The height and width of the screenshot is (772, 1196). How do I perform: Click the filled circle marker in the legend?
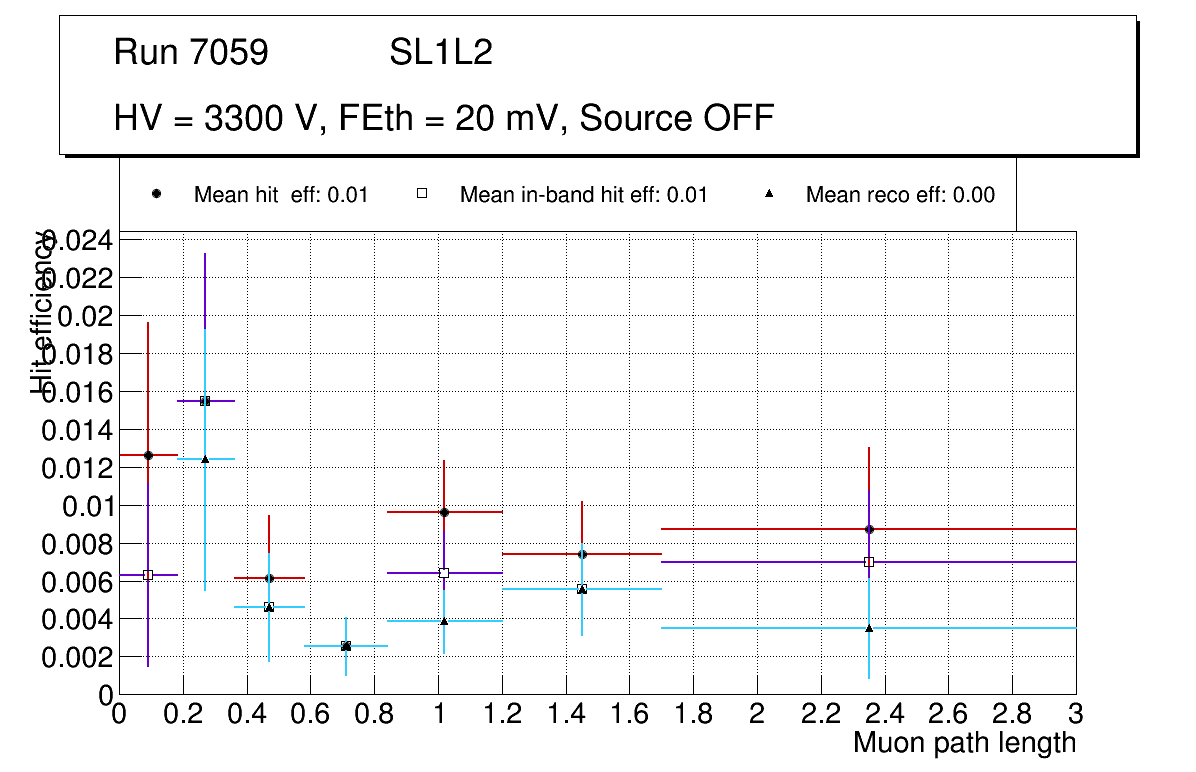[x=157, y=194]
